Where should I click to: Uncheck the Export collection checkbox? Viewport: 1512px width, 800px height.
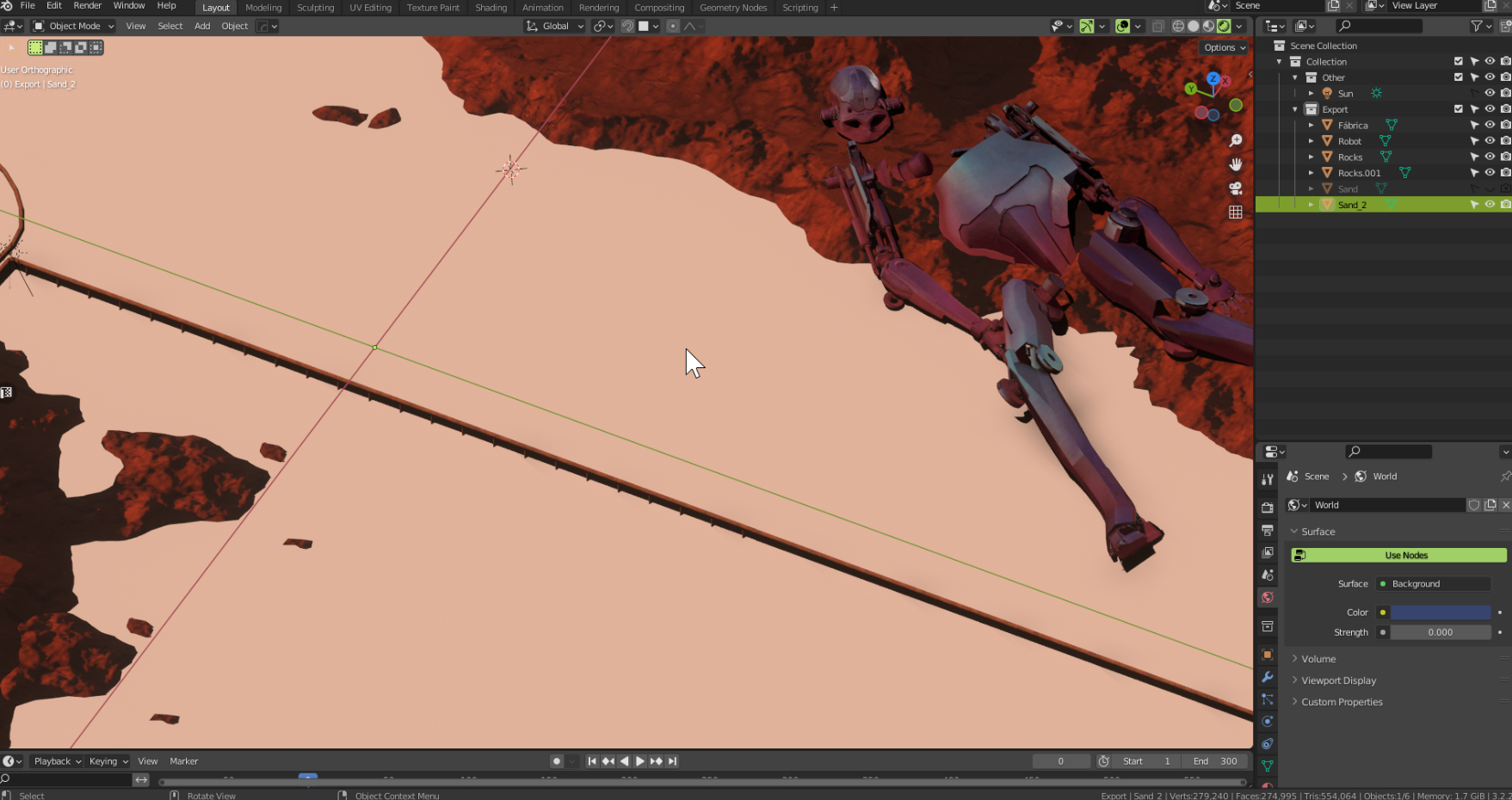click(1458, 109)
